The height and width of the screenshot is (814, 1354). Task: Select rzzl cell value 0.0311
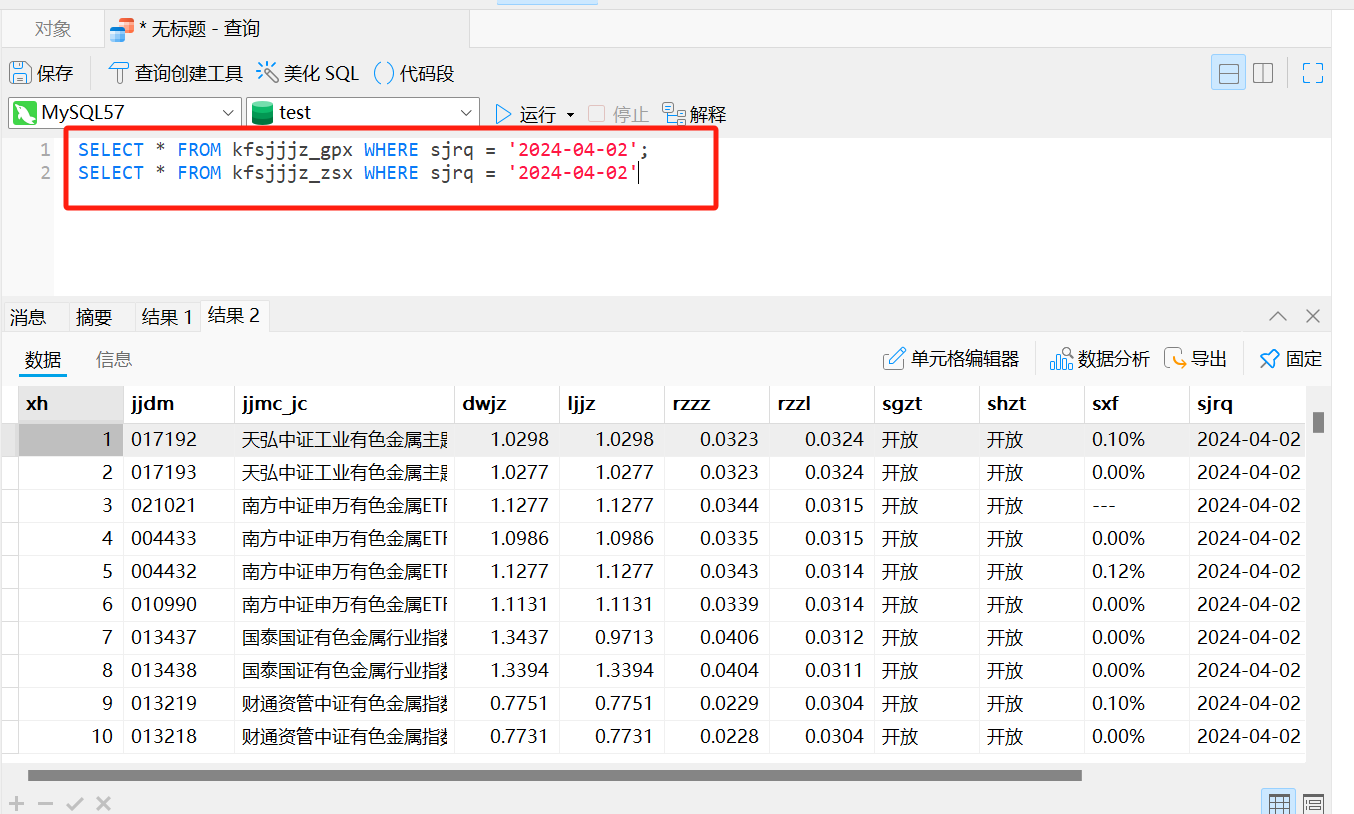click(821, 670)
